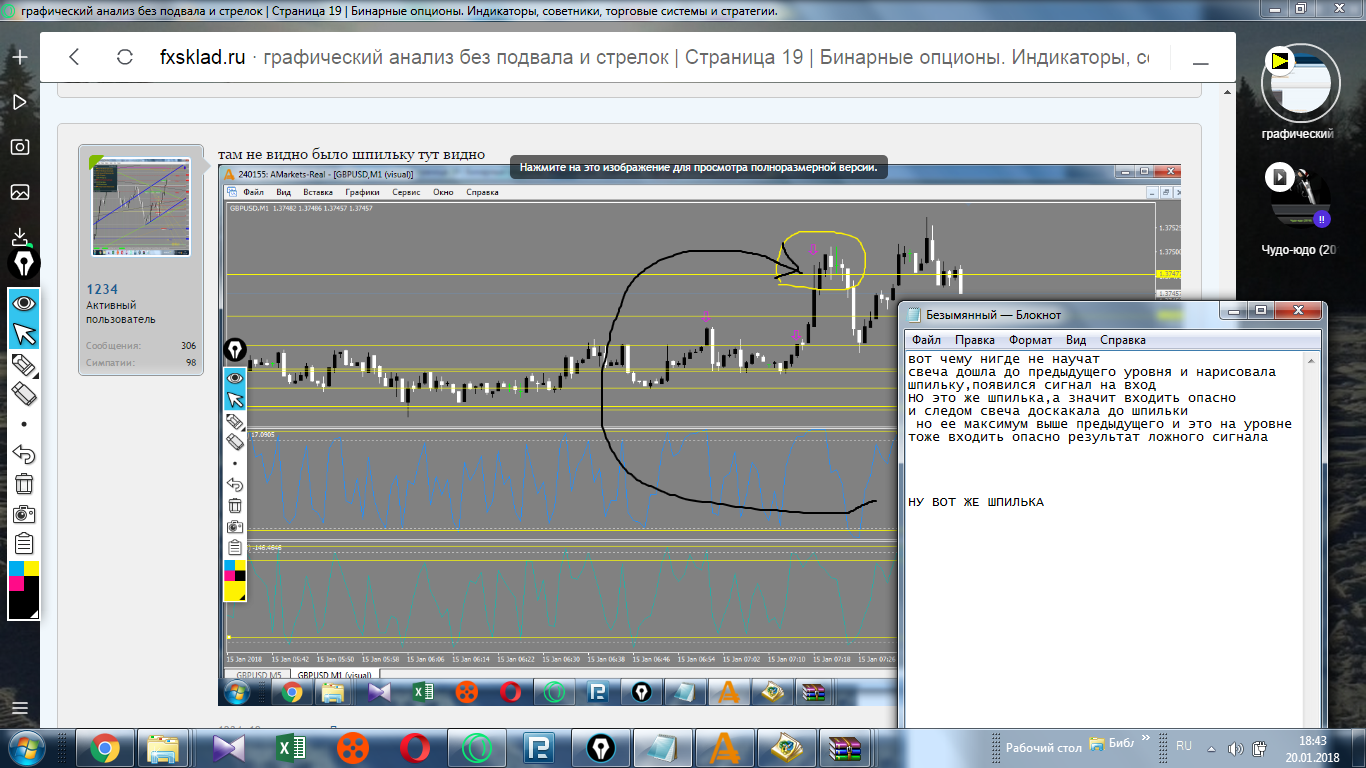Viewport: 1366px width, 768px height.
Task: Open Epic Pen button on Windows taskbar
Action: 600,748
